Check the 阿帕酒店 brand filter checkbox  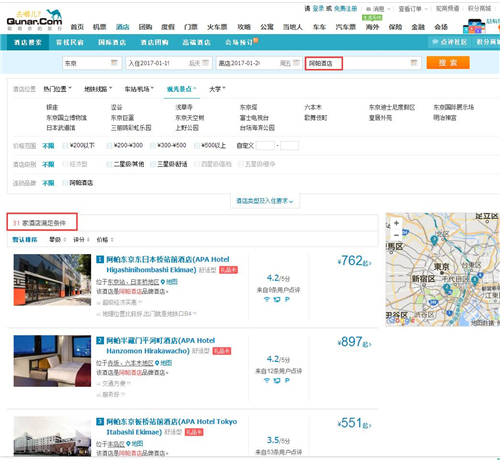(x=65, y=183)
